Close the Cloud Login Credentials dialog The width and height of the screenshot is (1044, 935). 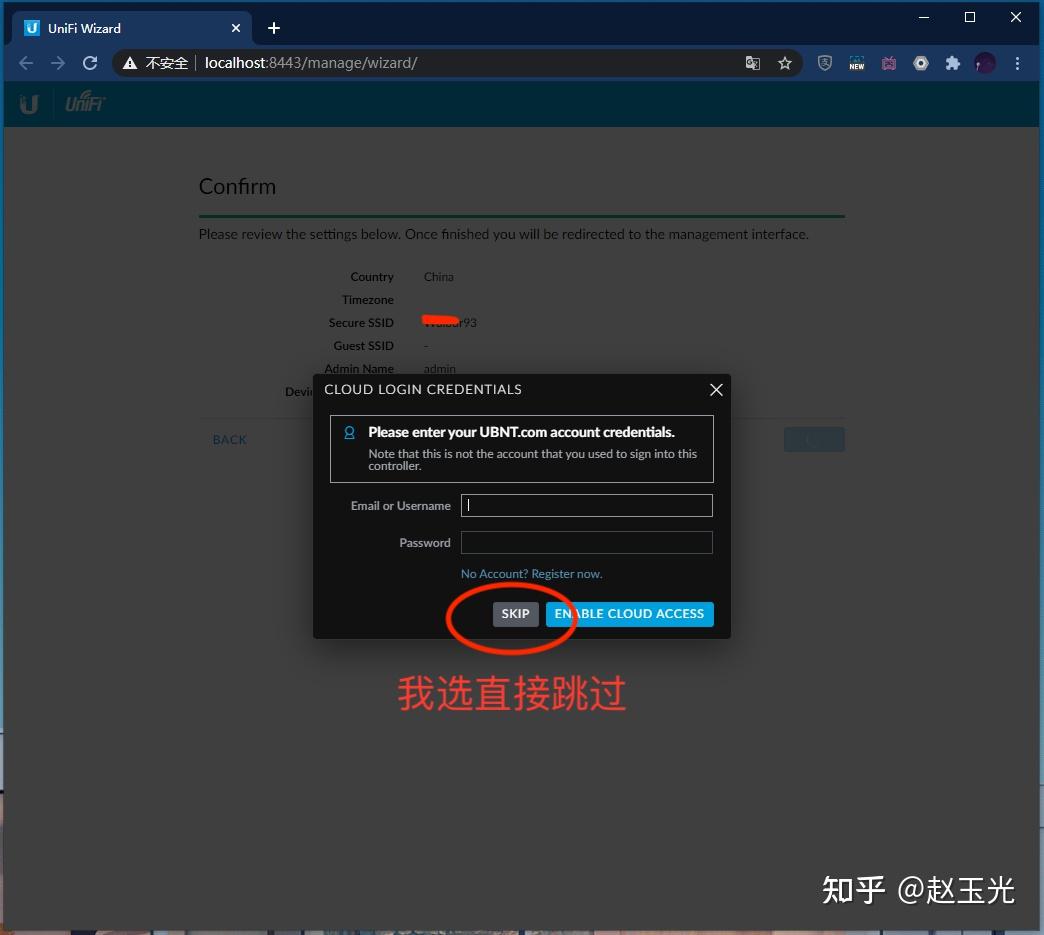[x=716, y=390]
